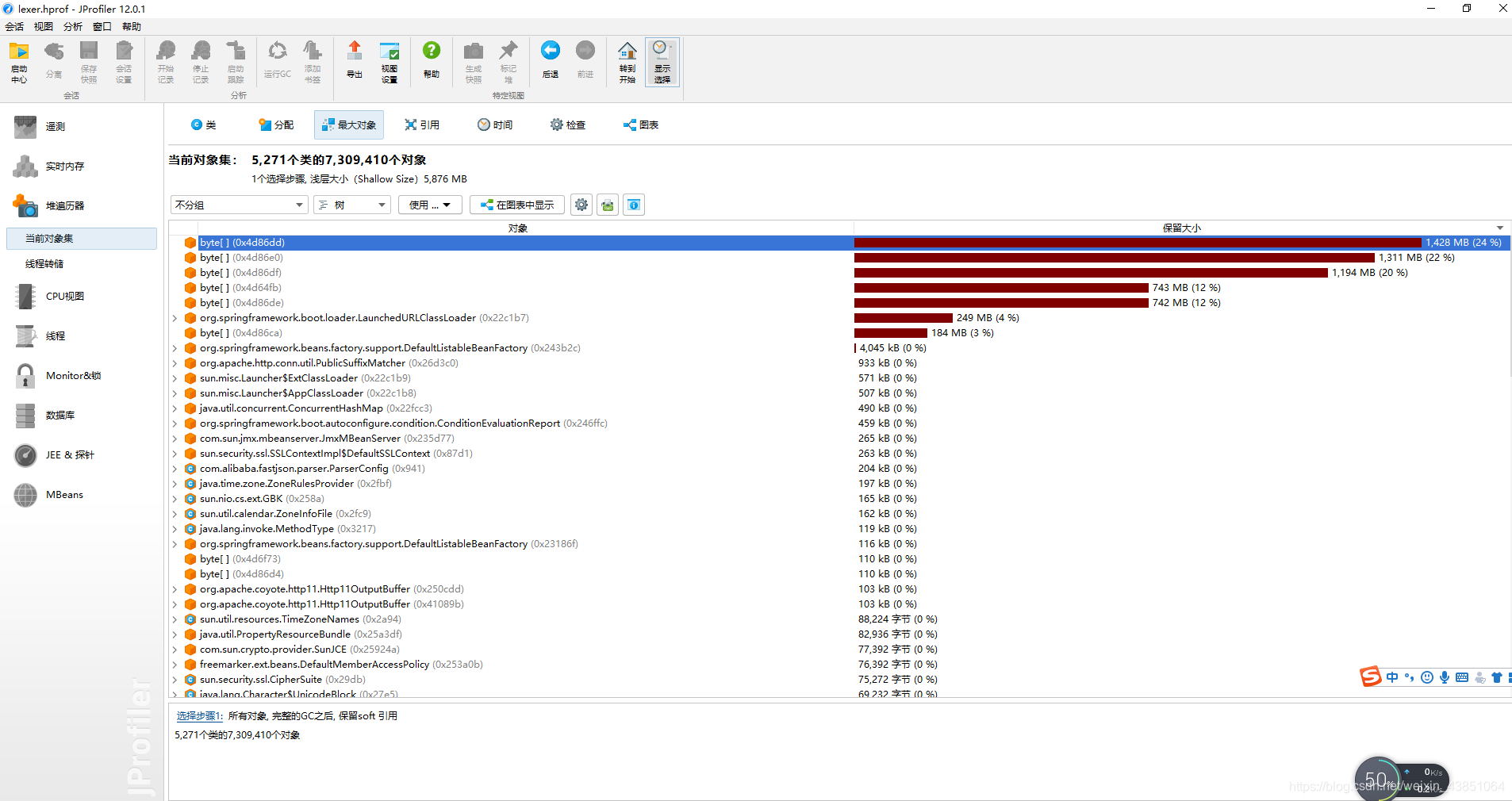Expand the sun.nio.cs.ext.GBK row
Image resolution: width=1512 pixels, height=801 pixels.
pos(175,499)
